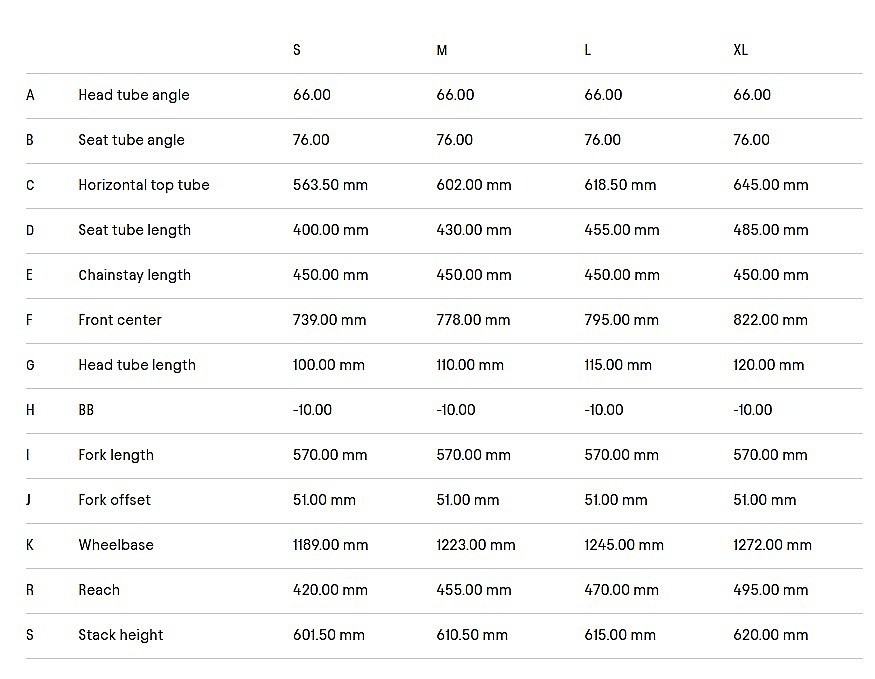875x679 pixels.
Task: Click the 615.00 mm stack height value
Action: click(620, 635)
